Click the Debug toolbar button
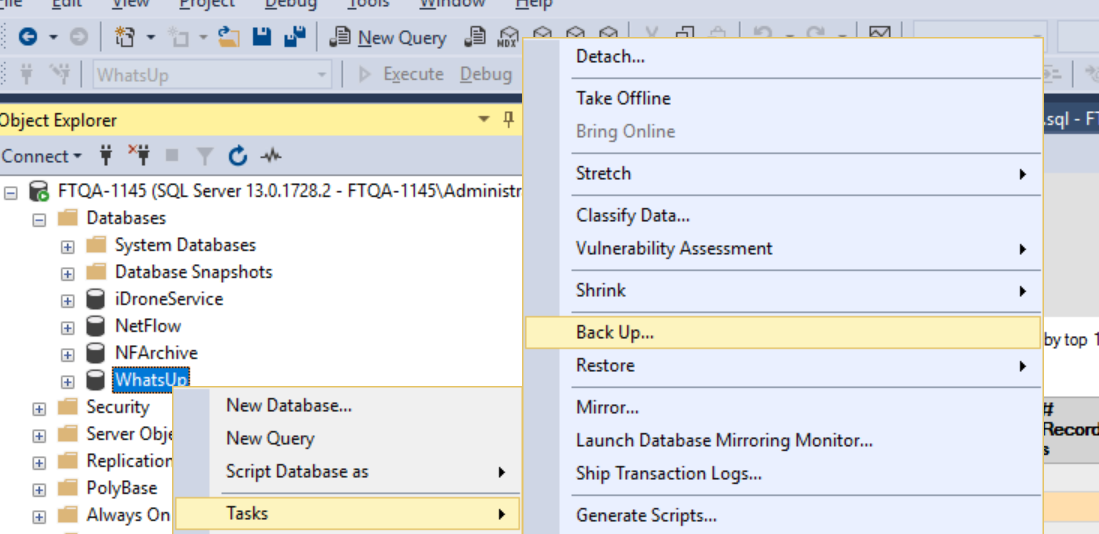Image resolution: width=1099 pixels, height=534 pixels. pos(486,74)
